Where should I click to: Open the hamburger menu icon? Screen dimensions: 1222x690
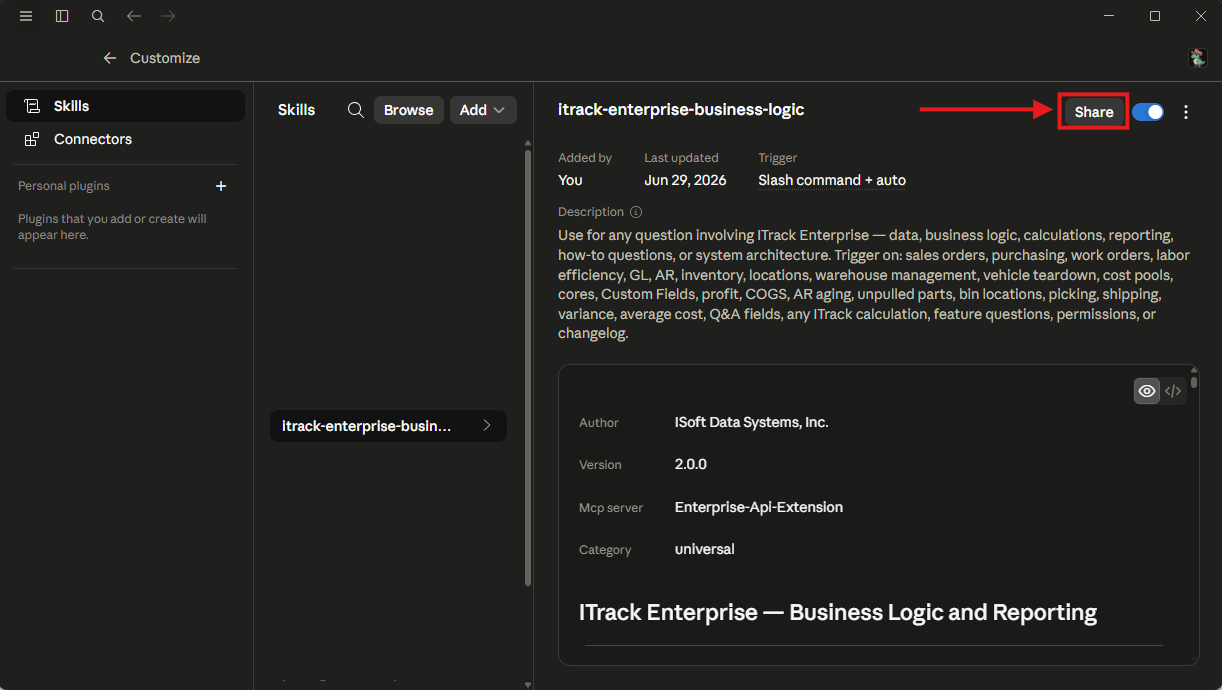pos(26,16)
